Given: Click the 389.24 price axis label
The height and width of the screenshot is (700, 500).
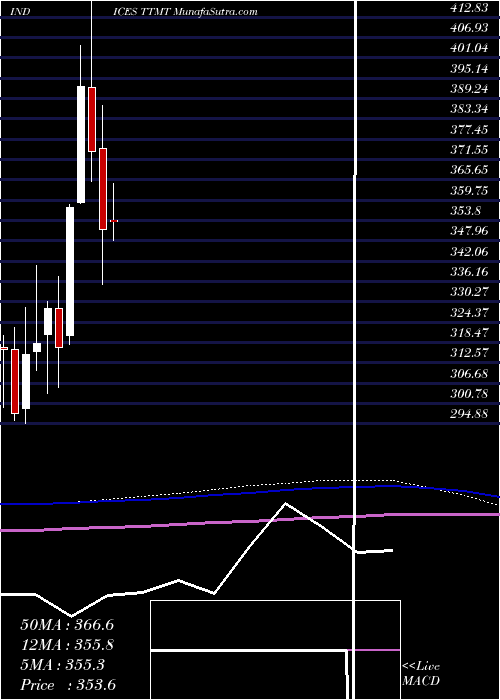Looking at the screenshot, I should (468, 89).
